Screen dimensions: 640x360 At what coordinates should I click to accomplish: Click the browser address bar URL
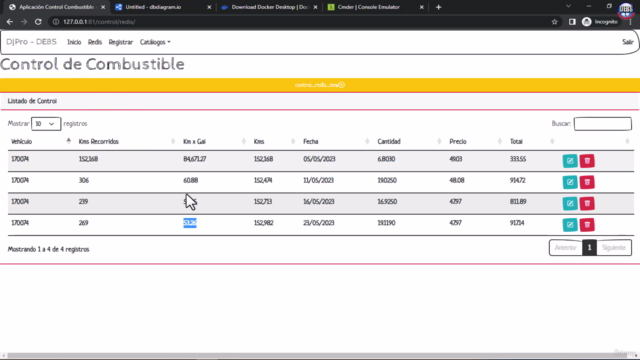coord(99,22)
